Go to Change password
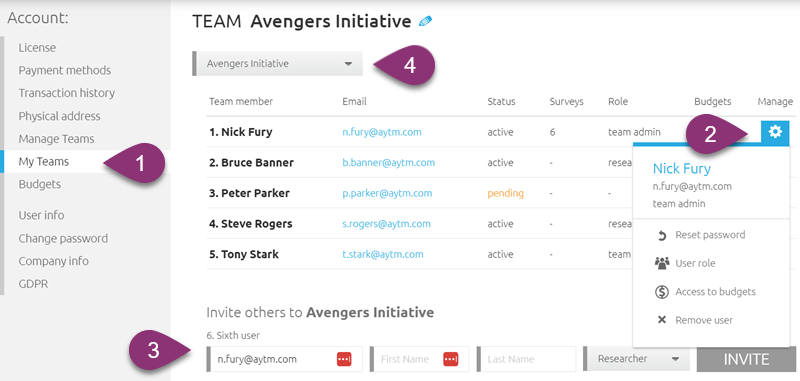Image resolution: width=800 pixels, height=381 pixels. [63, 238]
